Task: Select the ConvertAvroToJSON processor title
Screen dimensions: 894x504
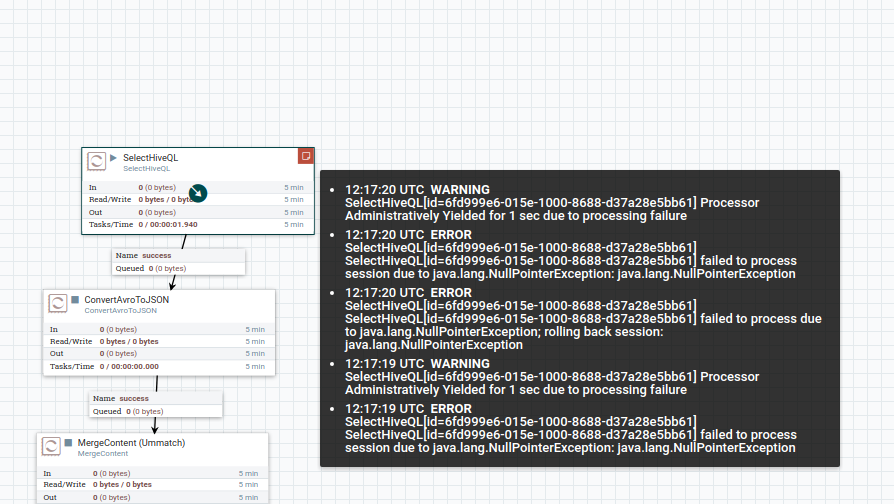Action: tap(127, 300)
